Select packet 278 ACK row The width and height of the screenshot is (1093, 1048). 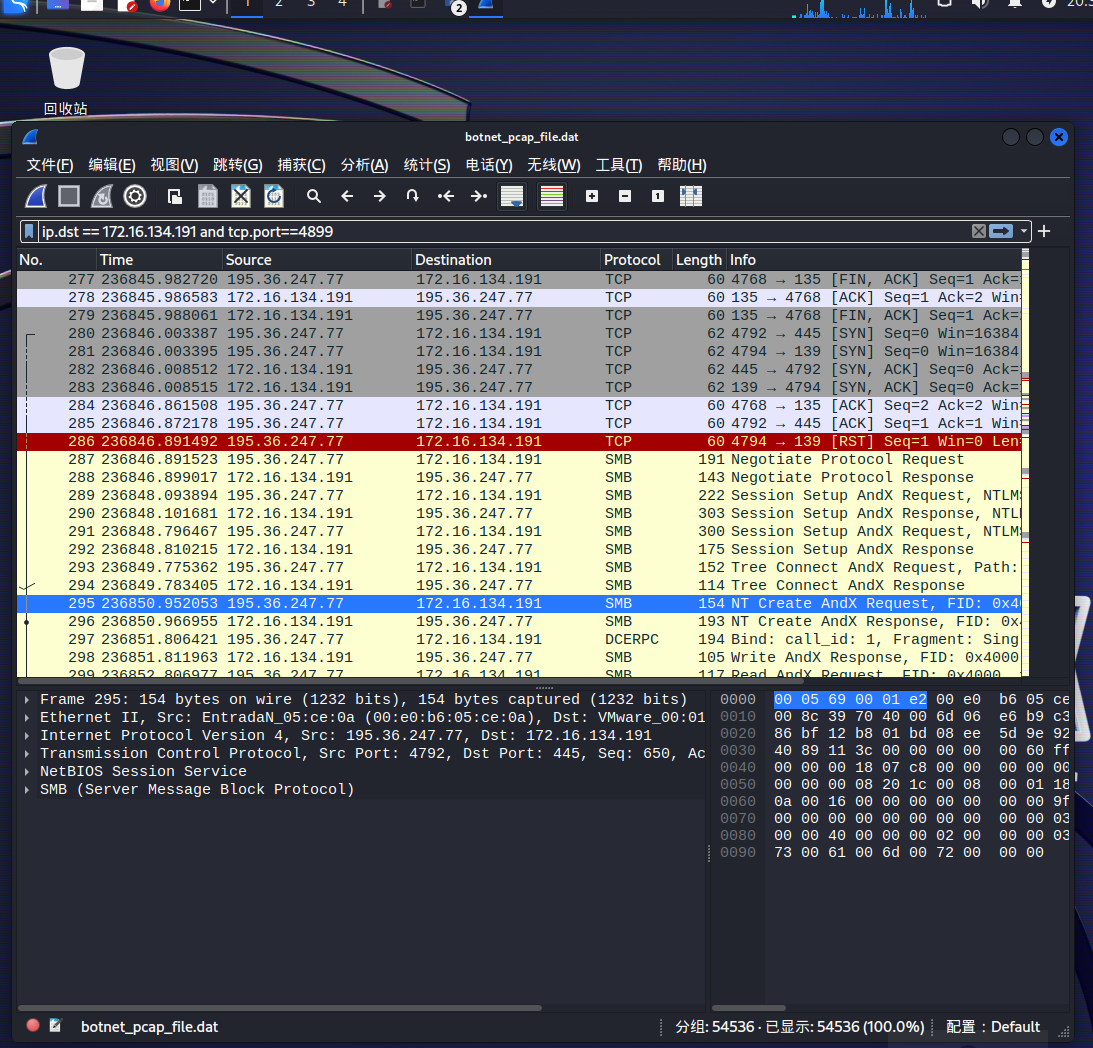point(519,298)
